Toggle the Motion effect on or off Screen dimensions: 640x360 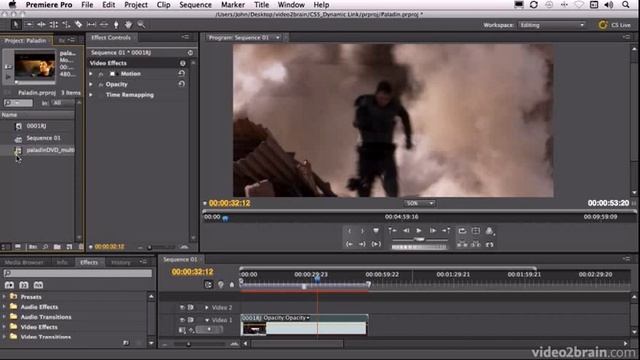pyautogui.click(x=101, y=74)
